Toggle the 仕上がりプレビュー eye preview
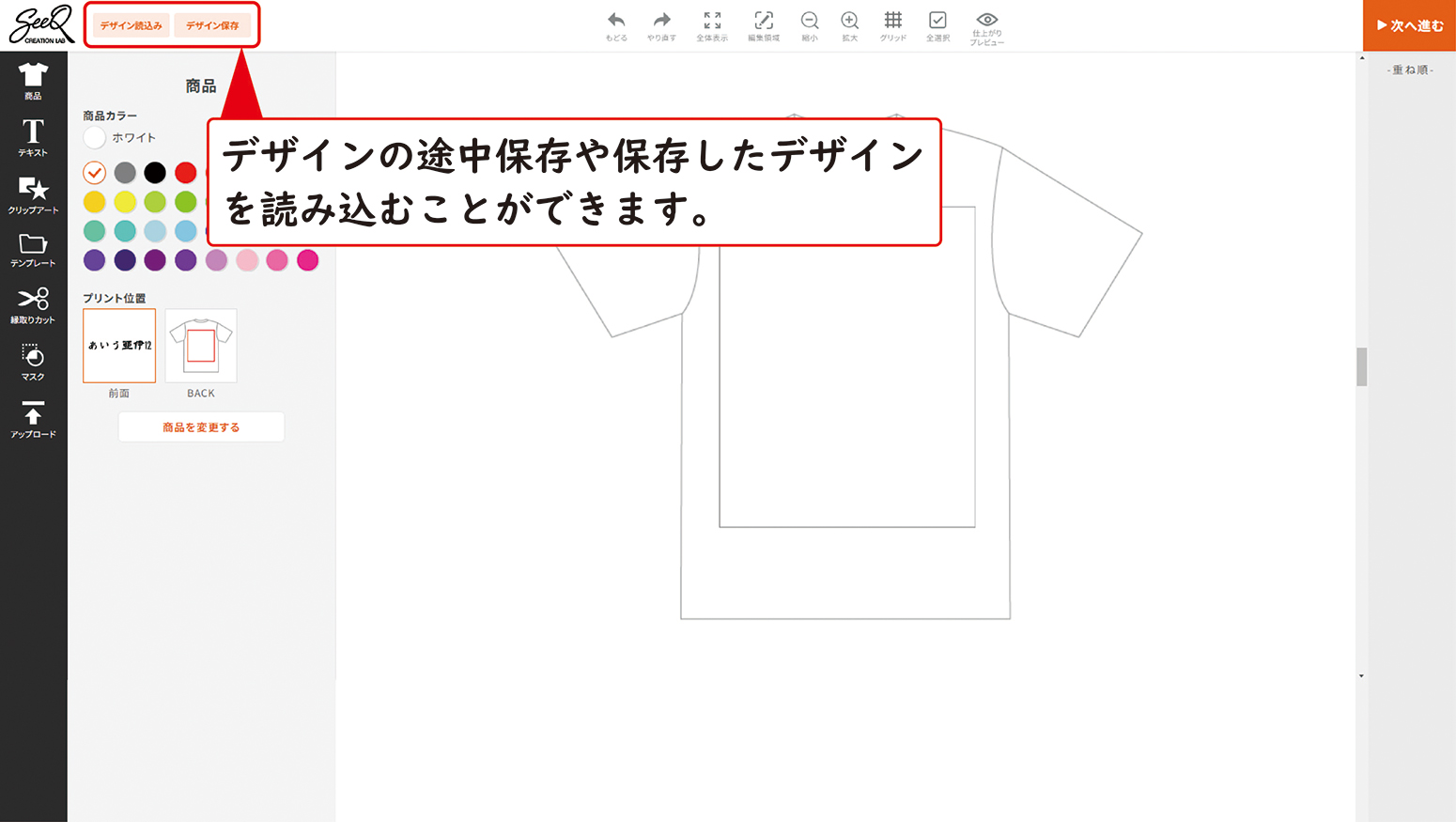Viewport: 1456px width, 822px height. (x=986, y=27)
